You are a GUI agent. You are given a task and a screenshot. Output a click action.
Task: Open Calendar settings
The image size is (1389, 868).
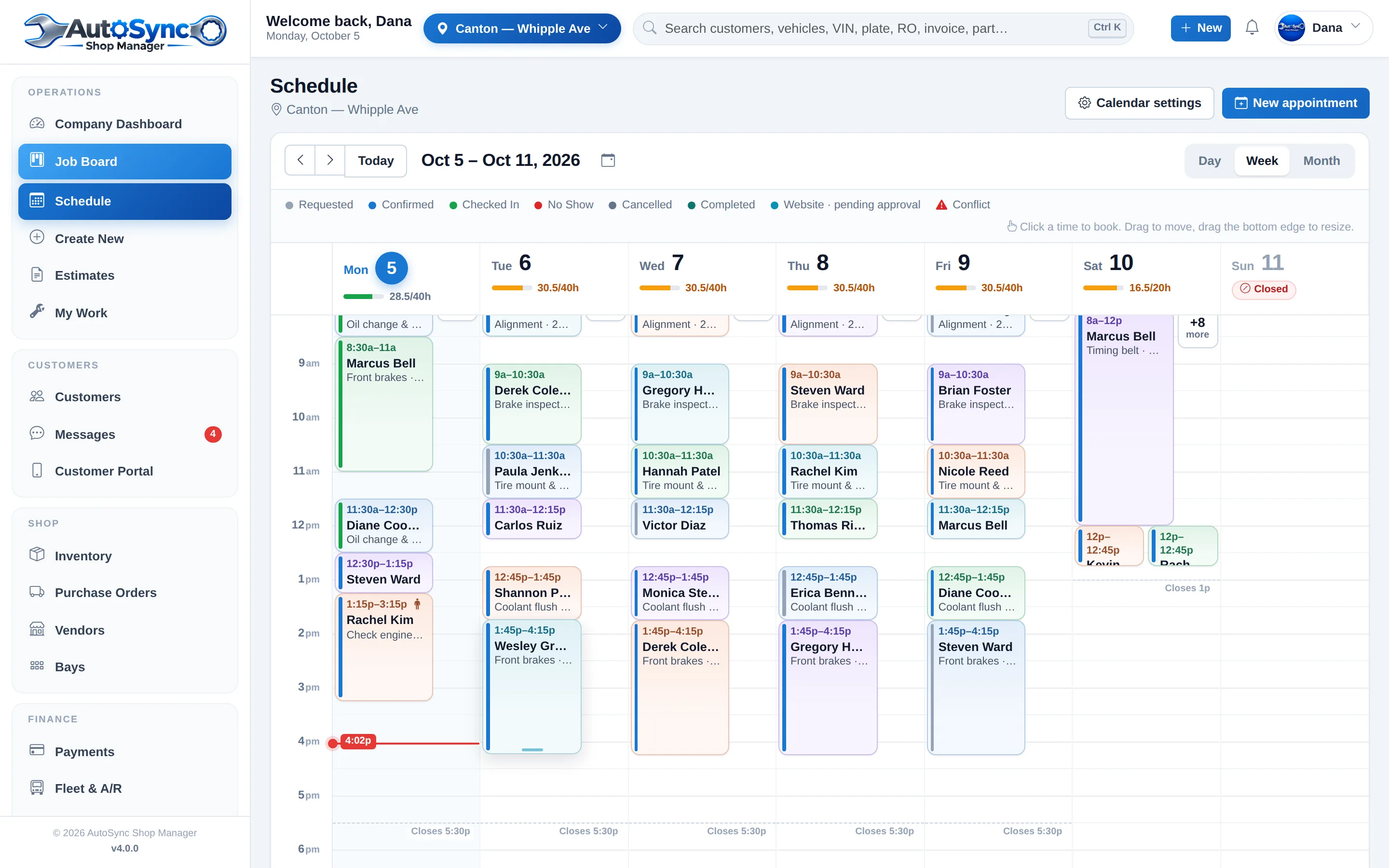click(x=1139, y=103)
